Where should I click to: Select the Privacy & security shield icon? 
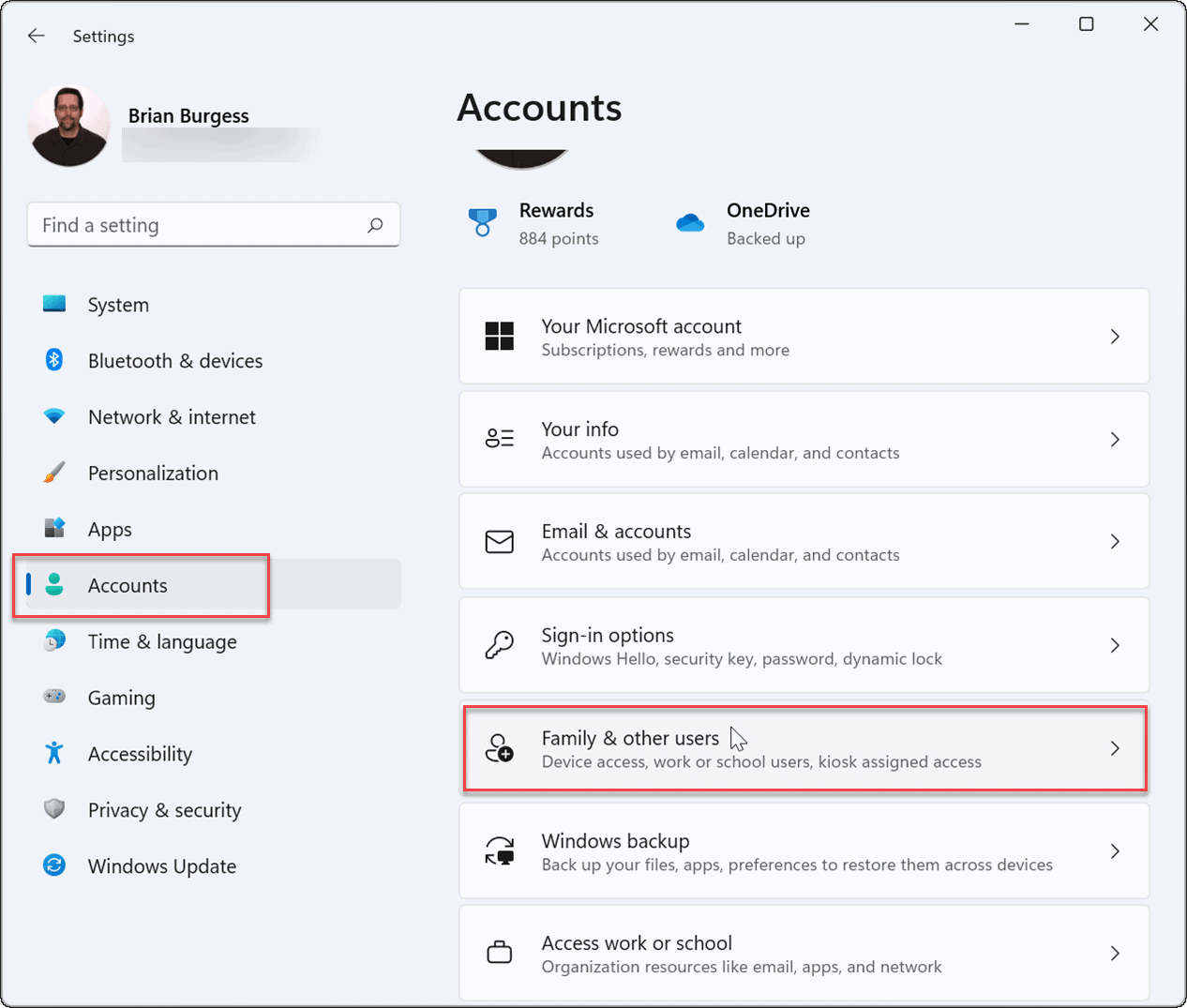[x=54, y=809]
